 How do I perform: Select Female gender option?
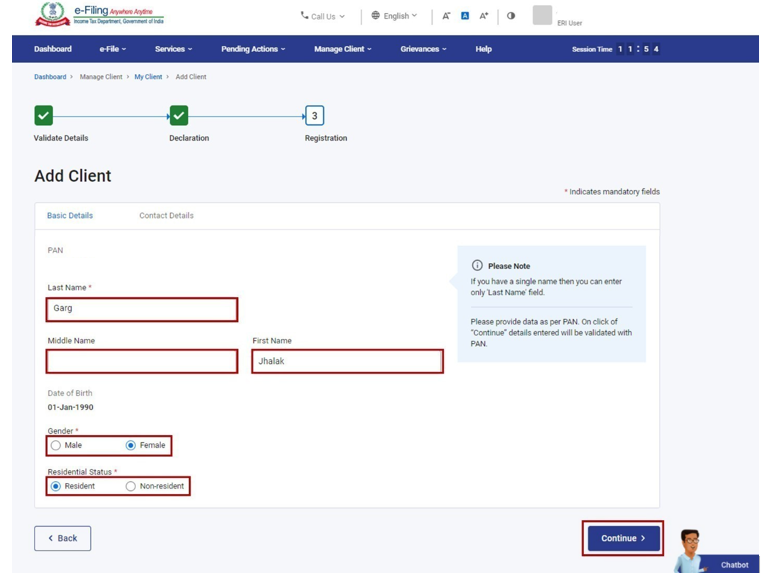(x=131, y=446)
